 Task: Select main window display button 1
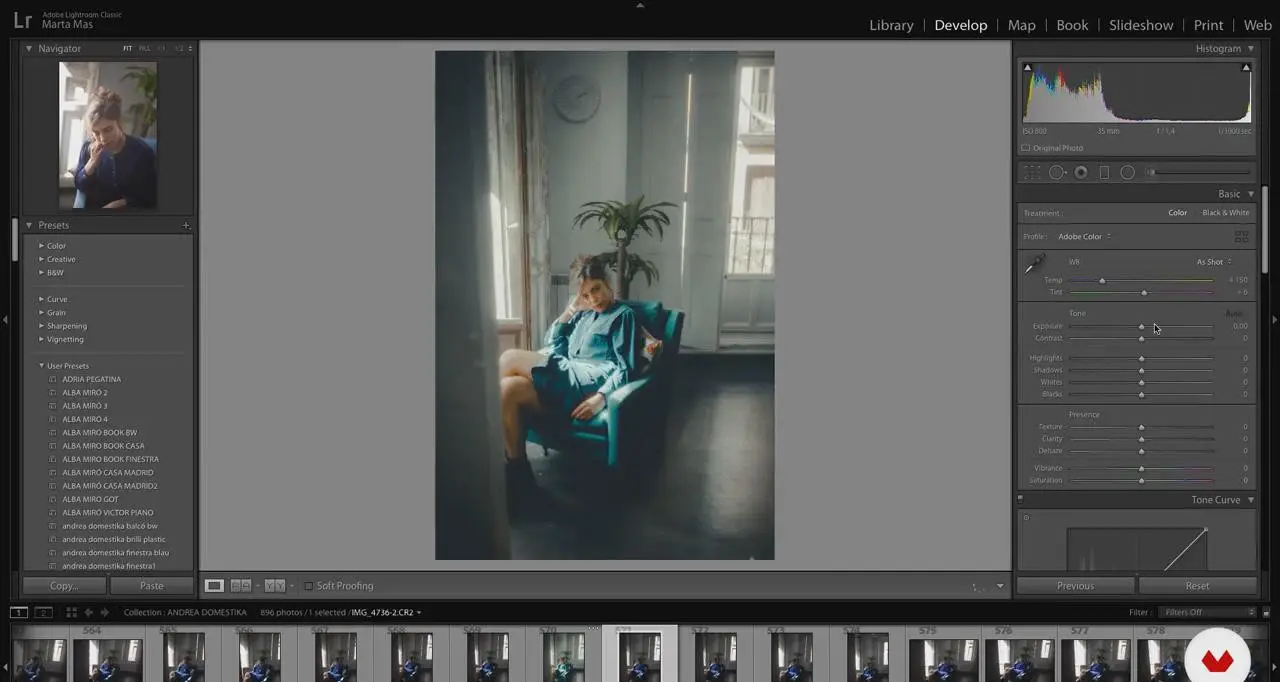pos(19,612)
